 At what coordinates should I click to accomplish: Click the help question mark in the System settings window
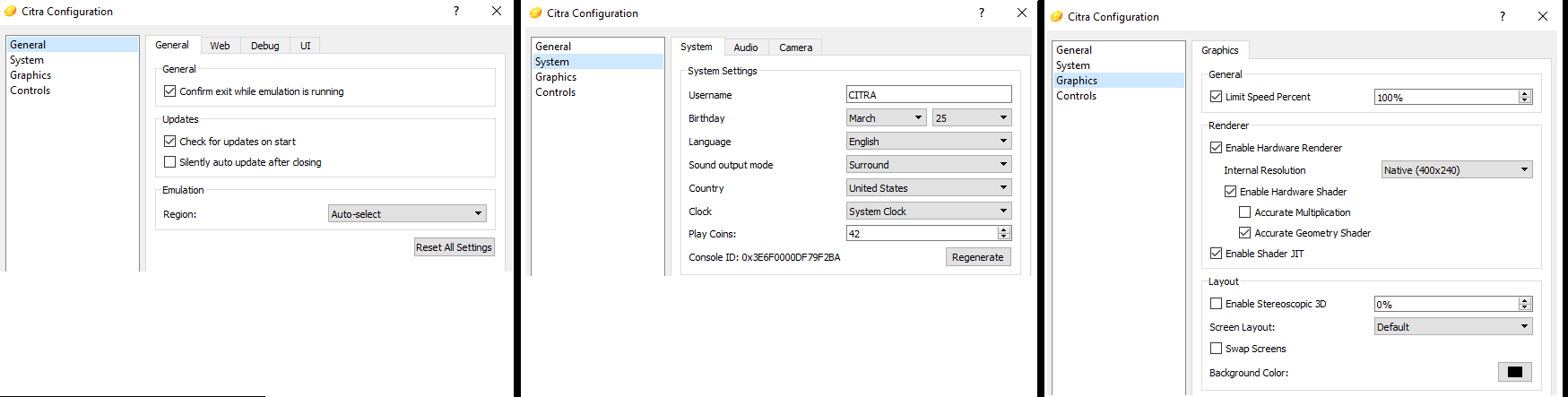[982, 13]
